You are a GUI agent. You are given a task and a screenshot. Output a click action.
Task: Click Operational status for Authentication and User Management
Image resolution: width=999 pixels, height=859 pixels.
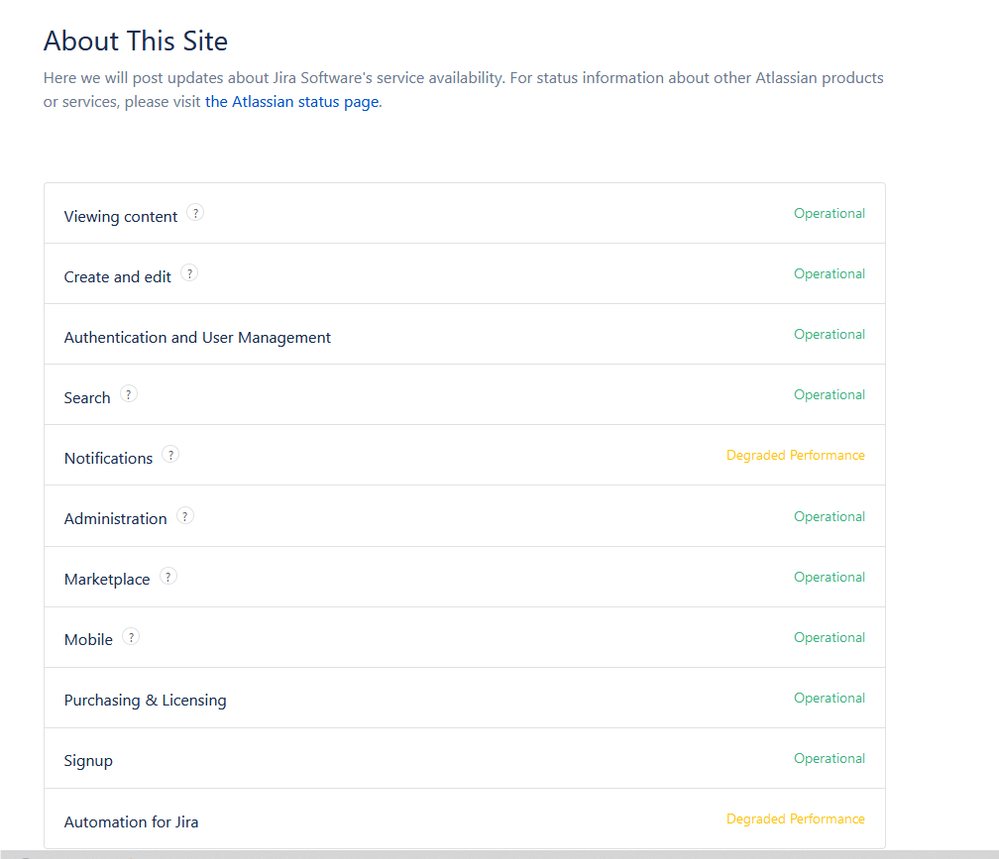[x=830, y=335]
